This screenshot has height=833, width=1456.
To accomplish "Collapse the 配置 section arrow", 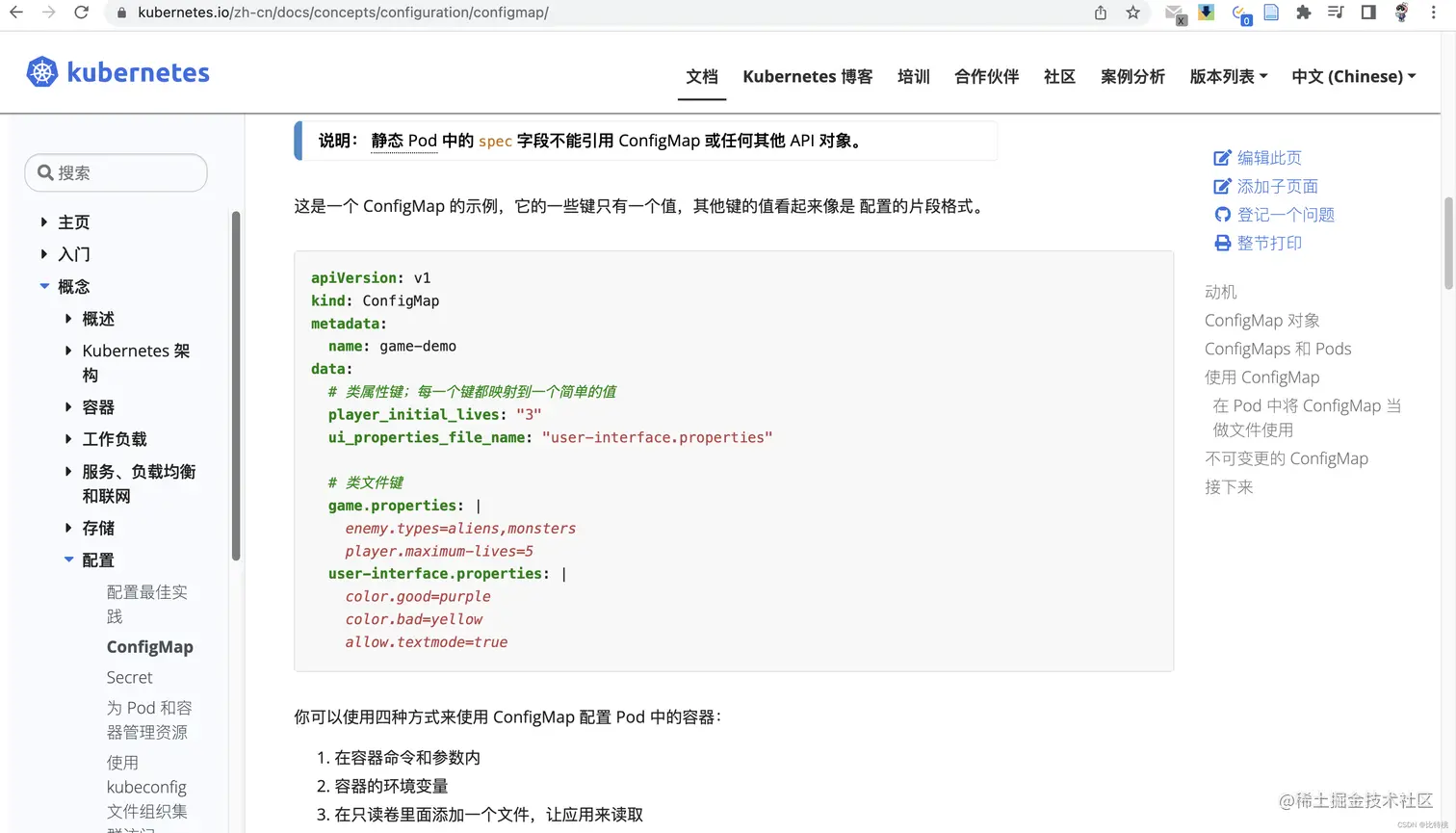I will pos(68,560).
